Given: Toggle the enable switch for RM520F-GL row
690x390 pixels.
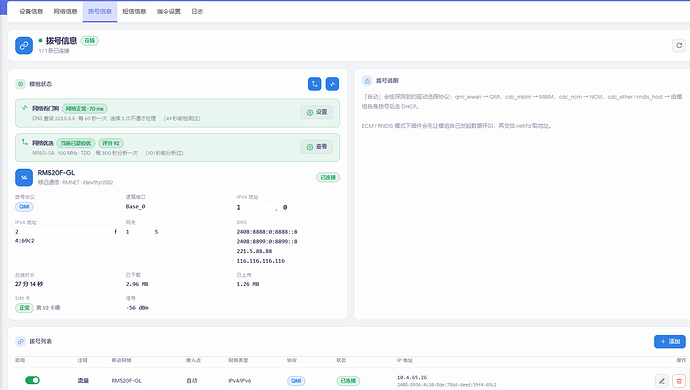Looking at the screenshot, I should (x=32, y=380).
